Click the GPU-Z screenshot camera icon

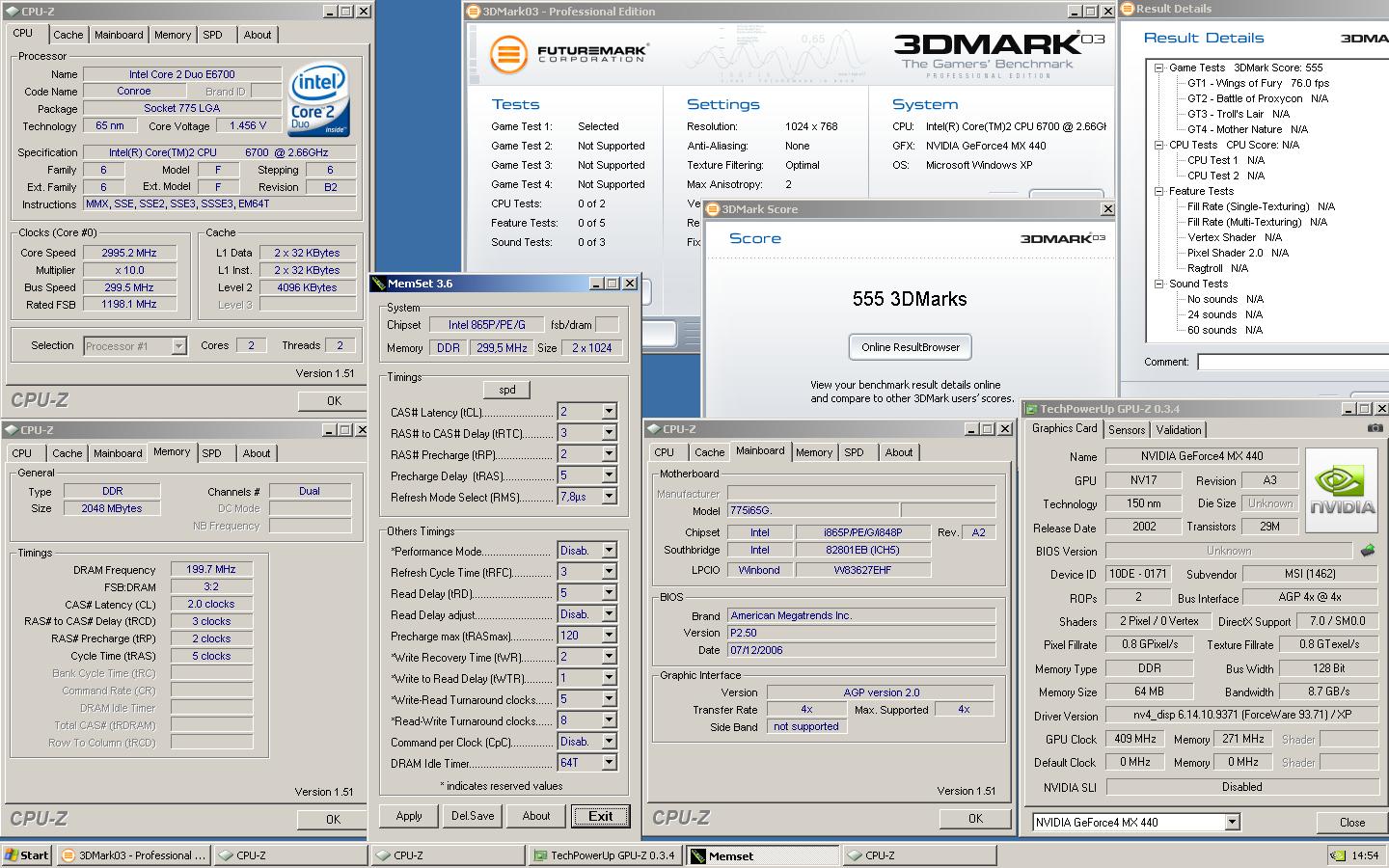coord(1375,427)
